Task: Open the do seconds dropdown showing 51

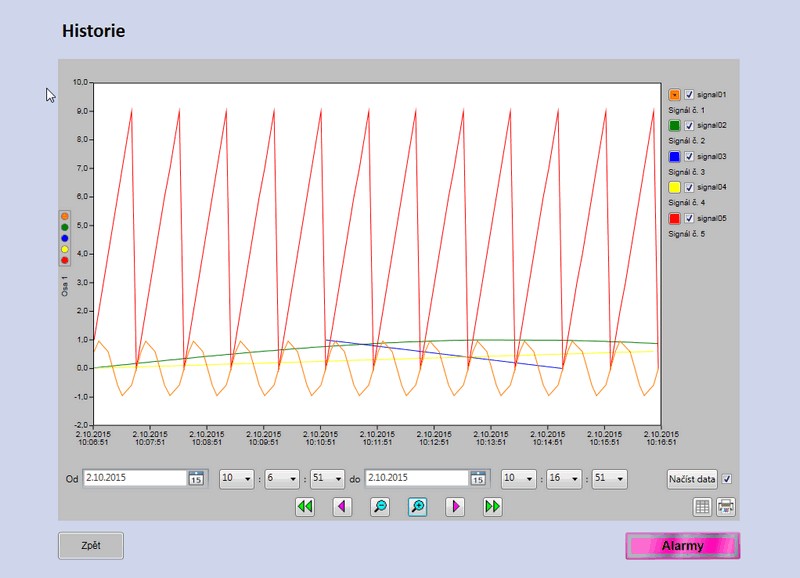Action: (609, 479)
